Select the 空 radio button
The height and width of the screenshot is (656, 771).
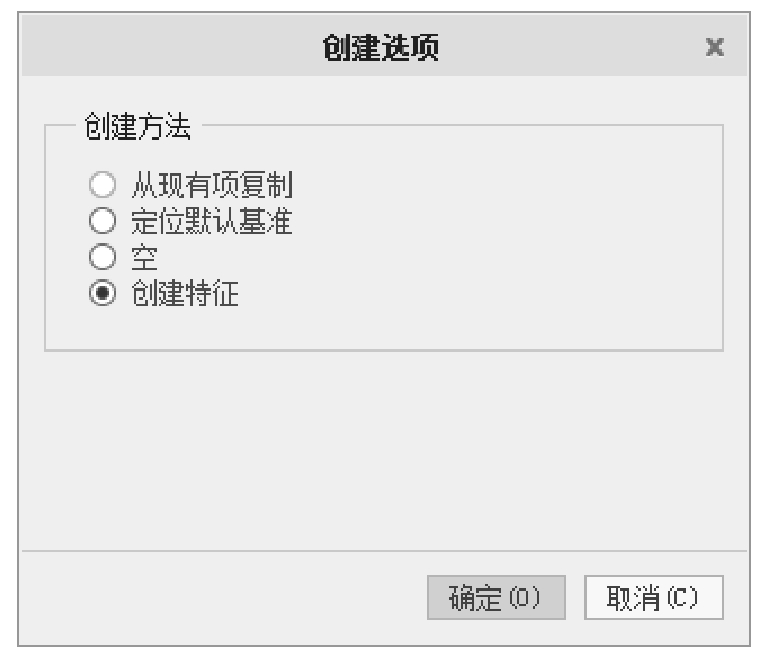coord(99,257)
